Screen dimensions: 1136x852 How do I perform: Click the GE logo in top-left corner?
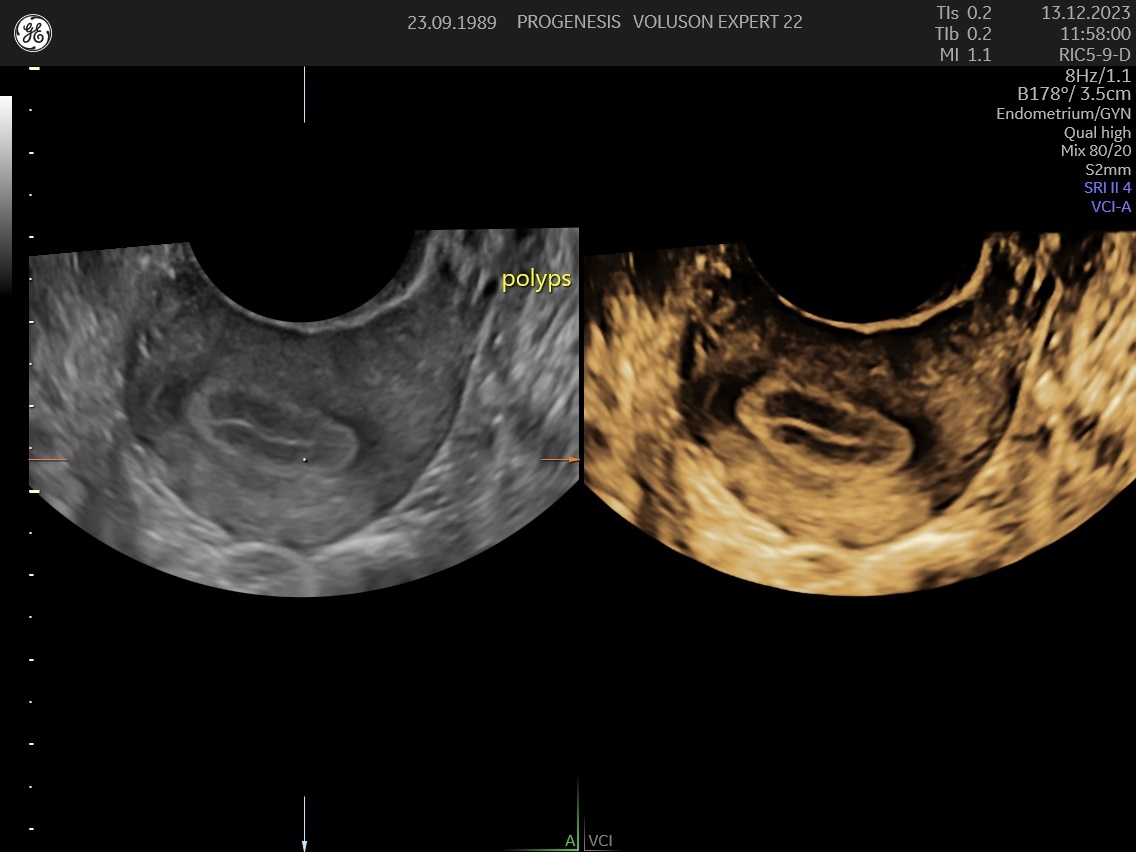[x=33, y=33]
